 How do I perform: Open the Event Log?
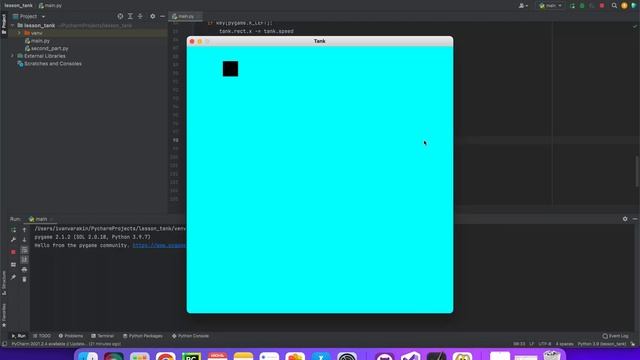(x=616, y=336)
